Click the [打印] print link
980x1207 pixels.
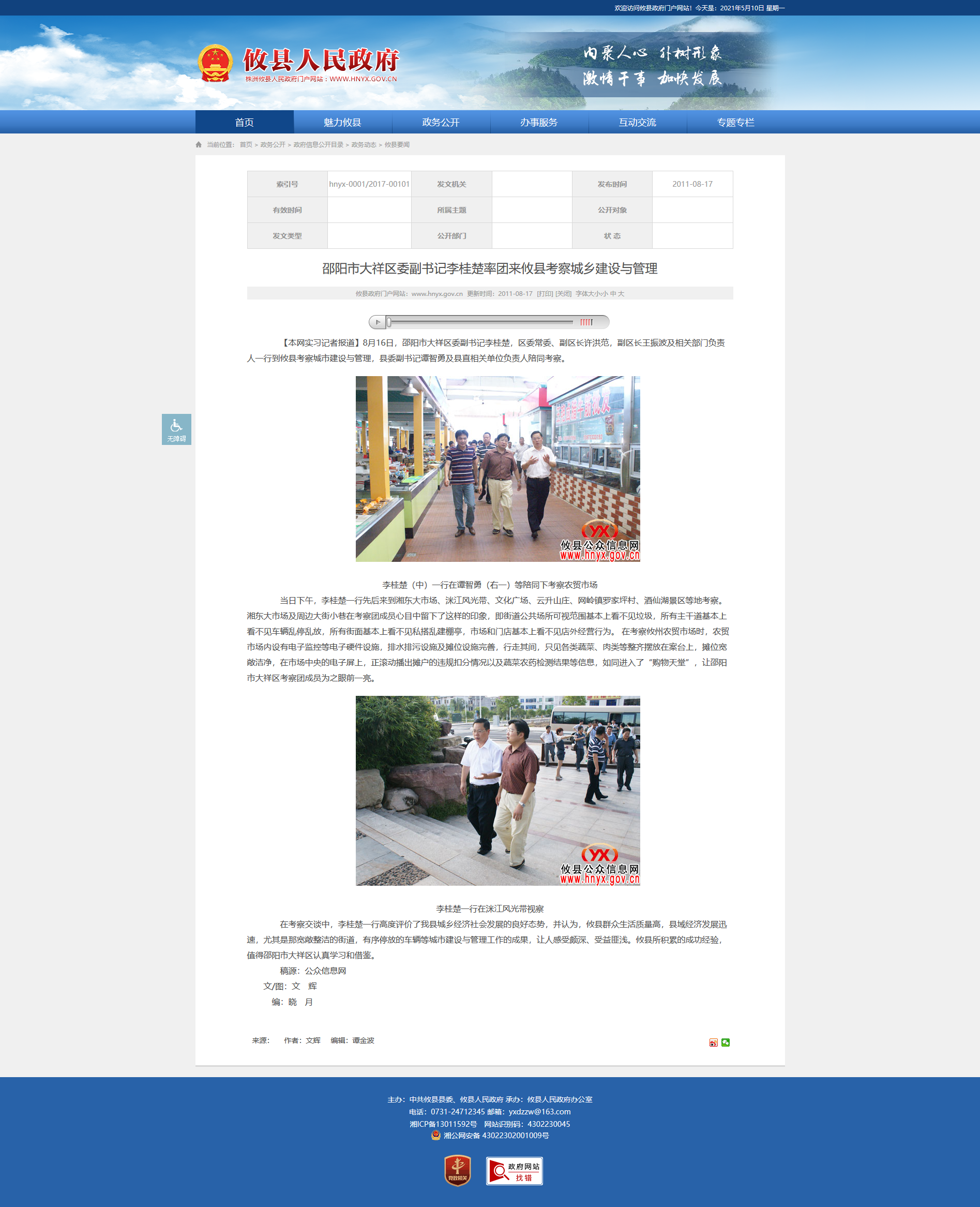(x=545, y=294)
